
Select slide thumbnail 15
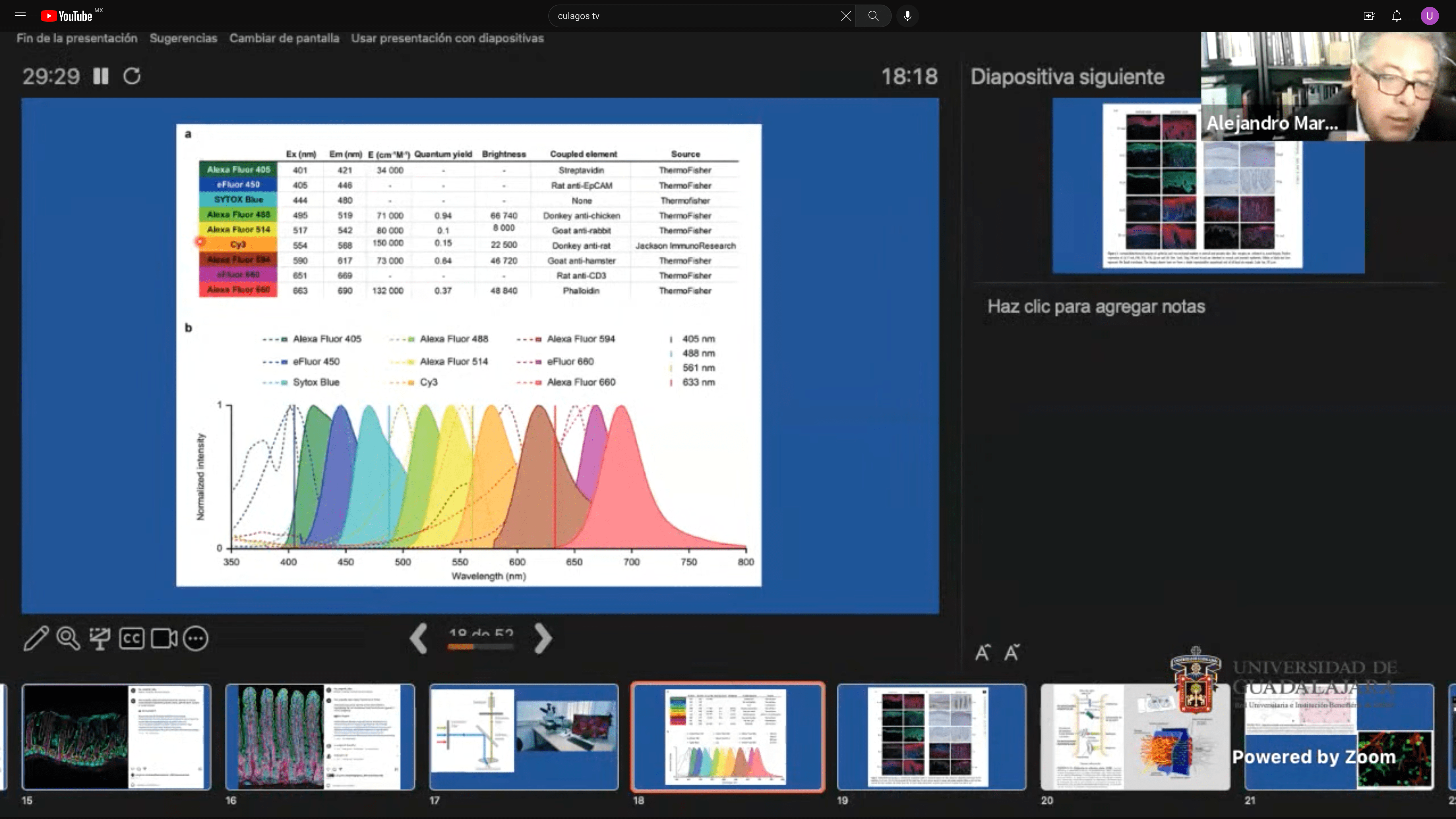[116, 737]
